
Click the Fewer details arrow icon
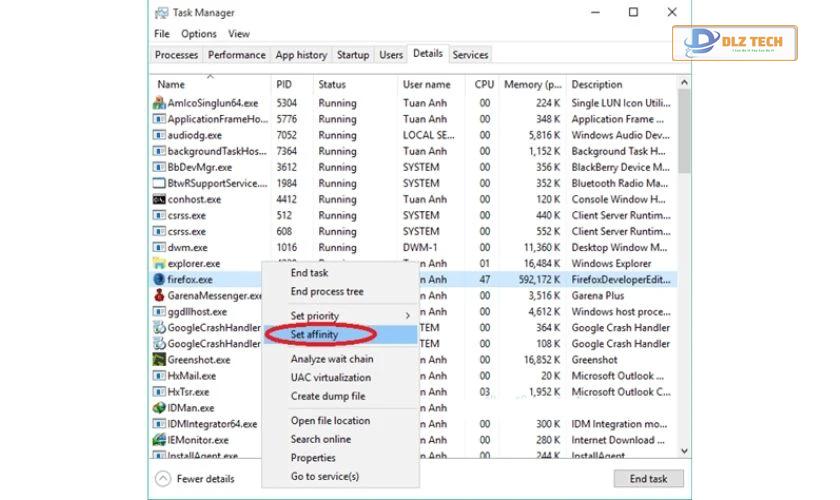[x=163, y=479]
